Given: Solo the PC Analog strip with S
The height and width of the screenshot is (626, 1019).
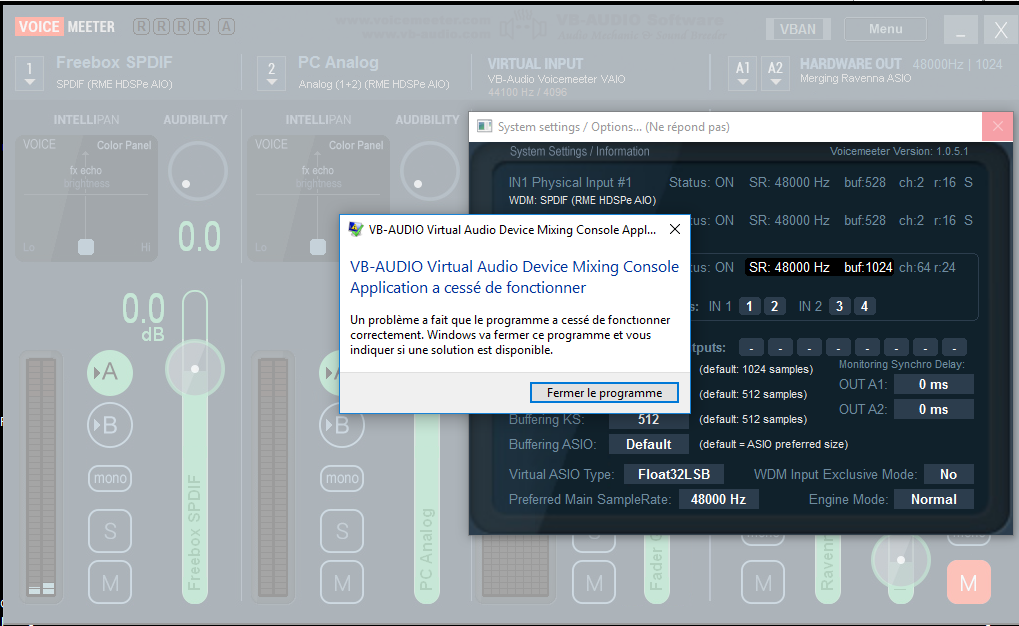Looking at the screenshot, I should click(342, 531).
